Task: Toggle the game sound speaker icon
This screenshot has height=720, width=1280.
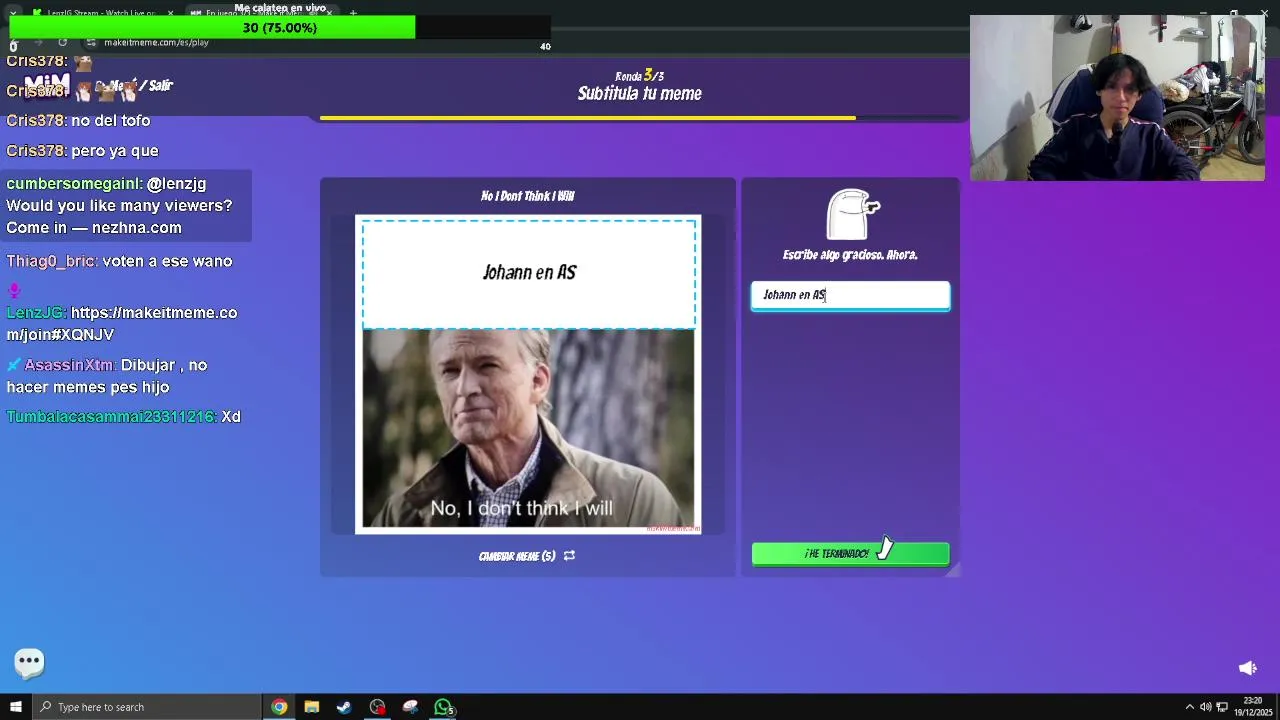Action: click(x=1248, y=668)
